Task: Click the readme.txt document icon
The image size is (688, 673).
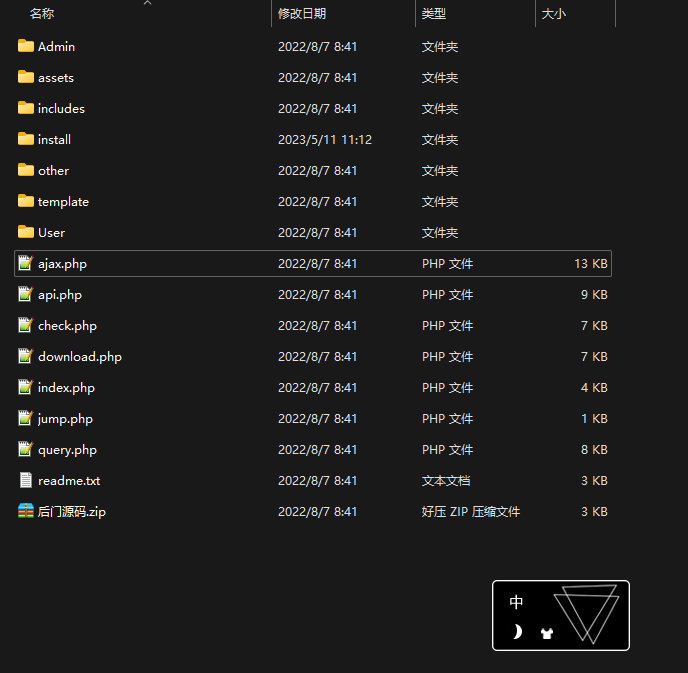Action: point(26,480)
